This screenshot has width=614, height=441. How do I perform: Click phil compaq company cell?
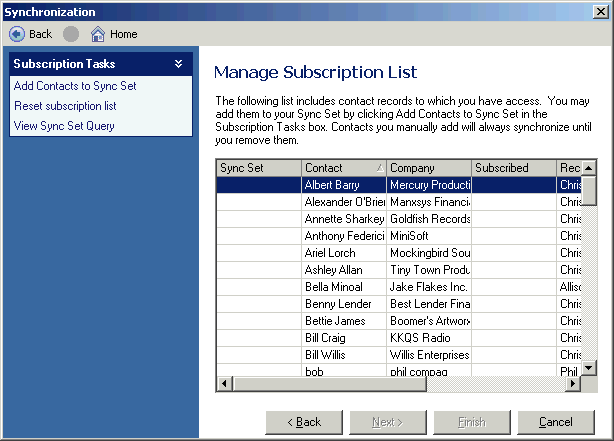click(x=429, y=371)
